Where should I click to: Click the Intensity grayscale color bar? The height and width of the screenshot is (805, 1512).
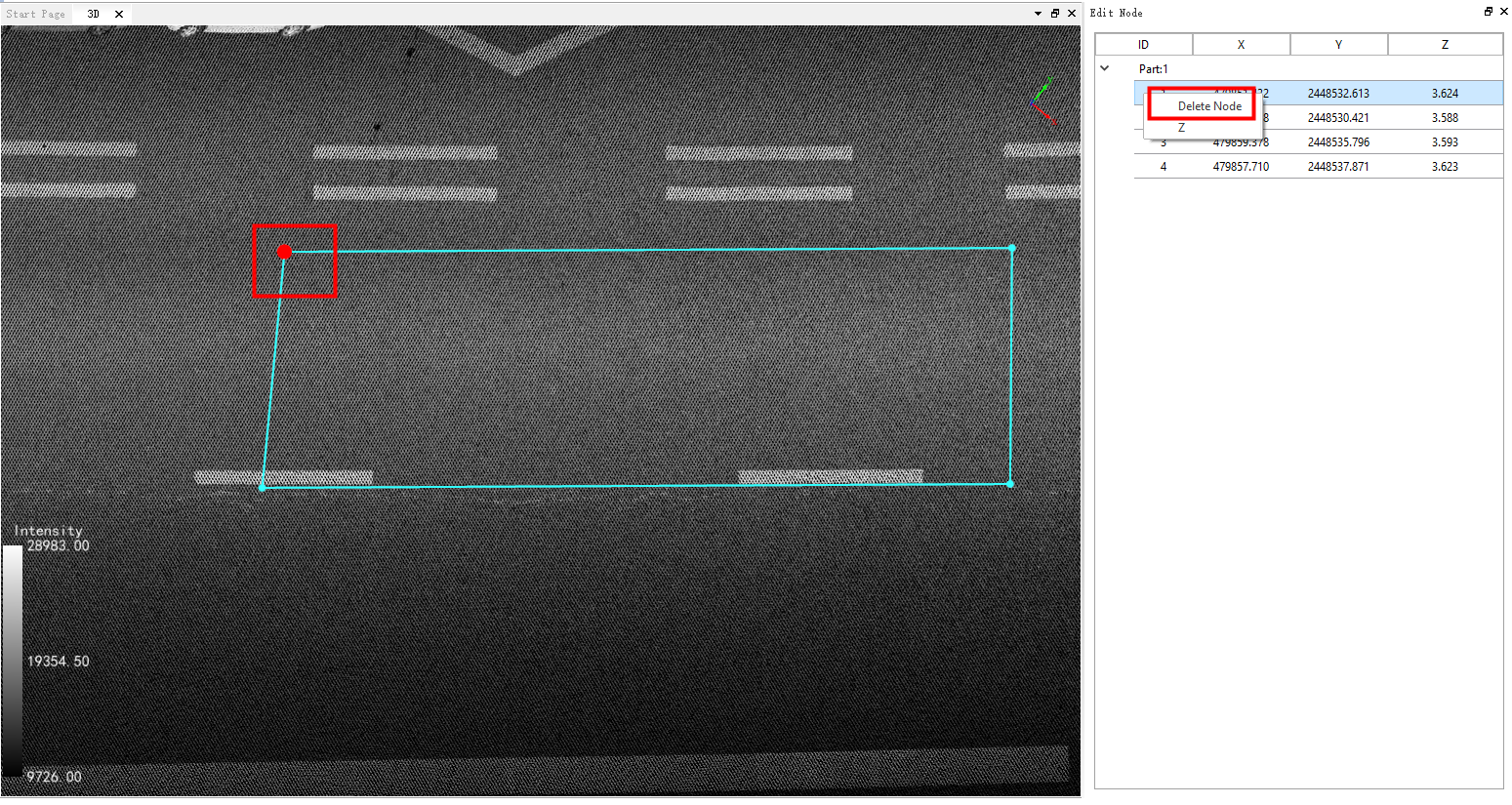click(12, 660)
